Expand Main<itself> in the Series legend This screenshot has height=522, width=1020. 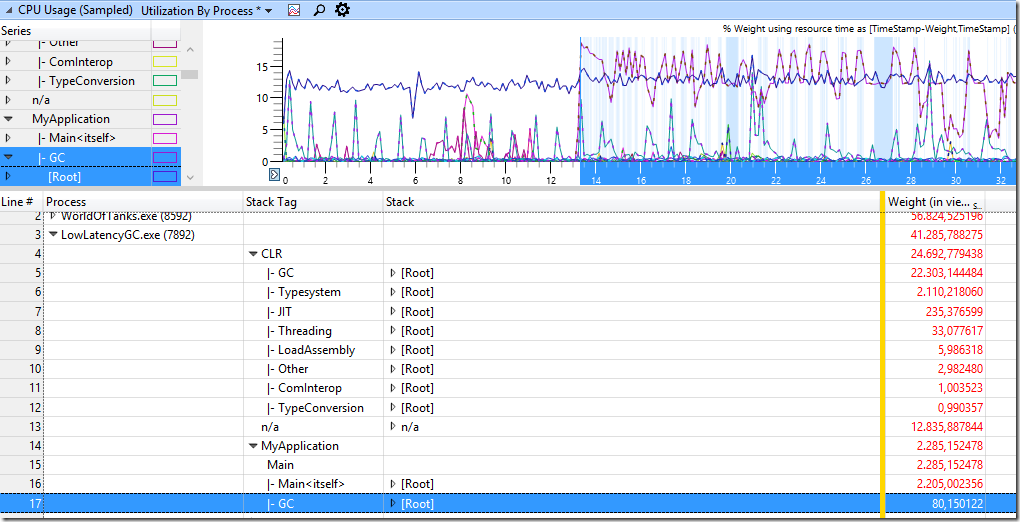[x=8, y=138]
